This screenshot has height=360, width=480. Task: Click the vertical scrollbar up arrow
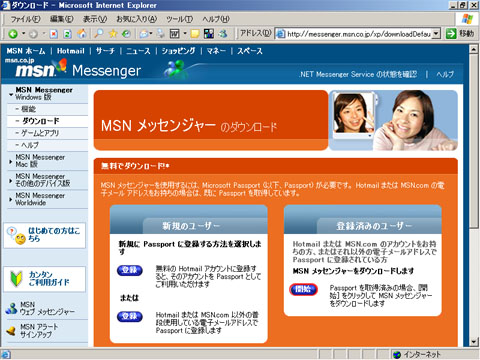click(x=474, y=49)
